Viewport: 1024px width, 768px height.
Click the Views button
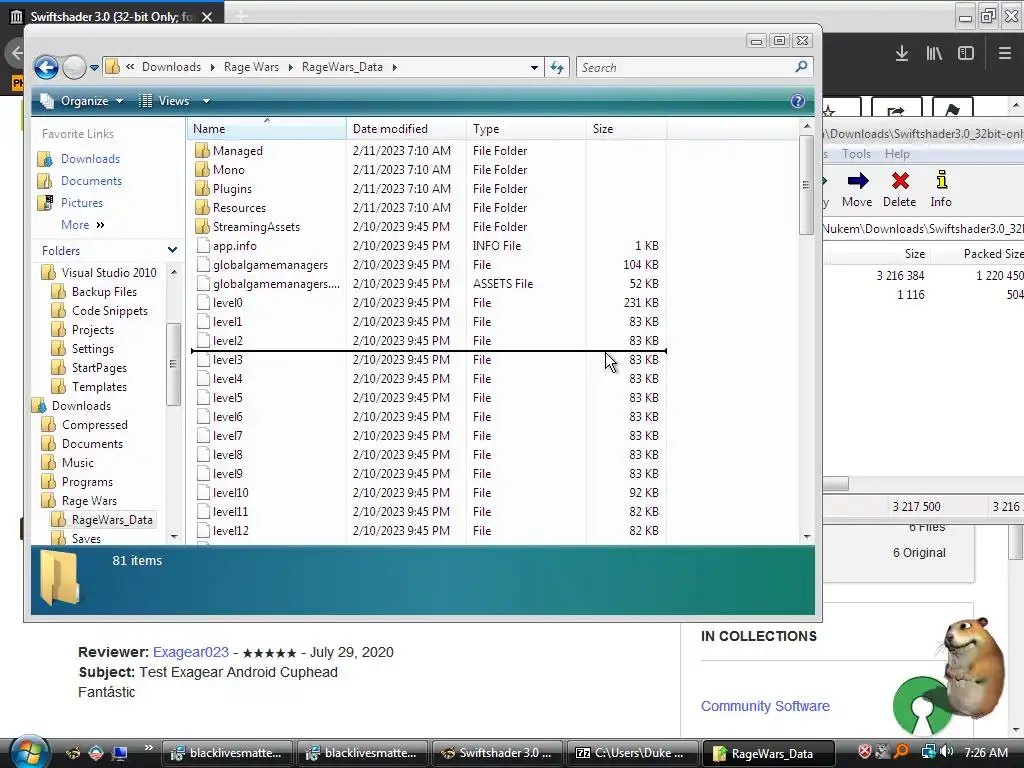(165, 101)
